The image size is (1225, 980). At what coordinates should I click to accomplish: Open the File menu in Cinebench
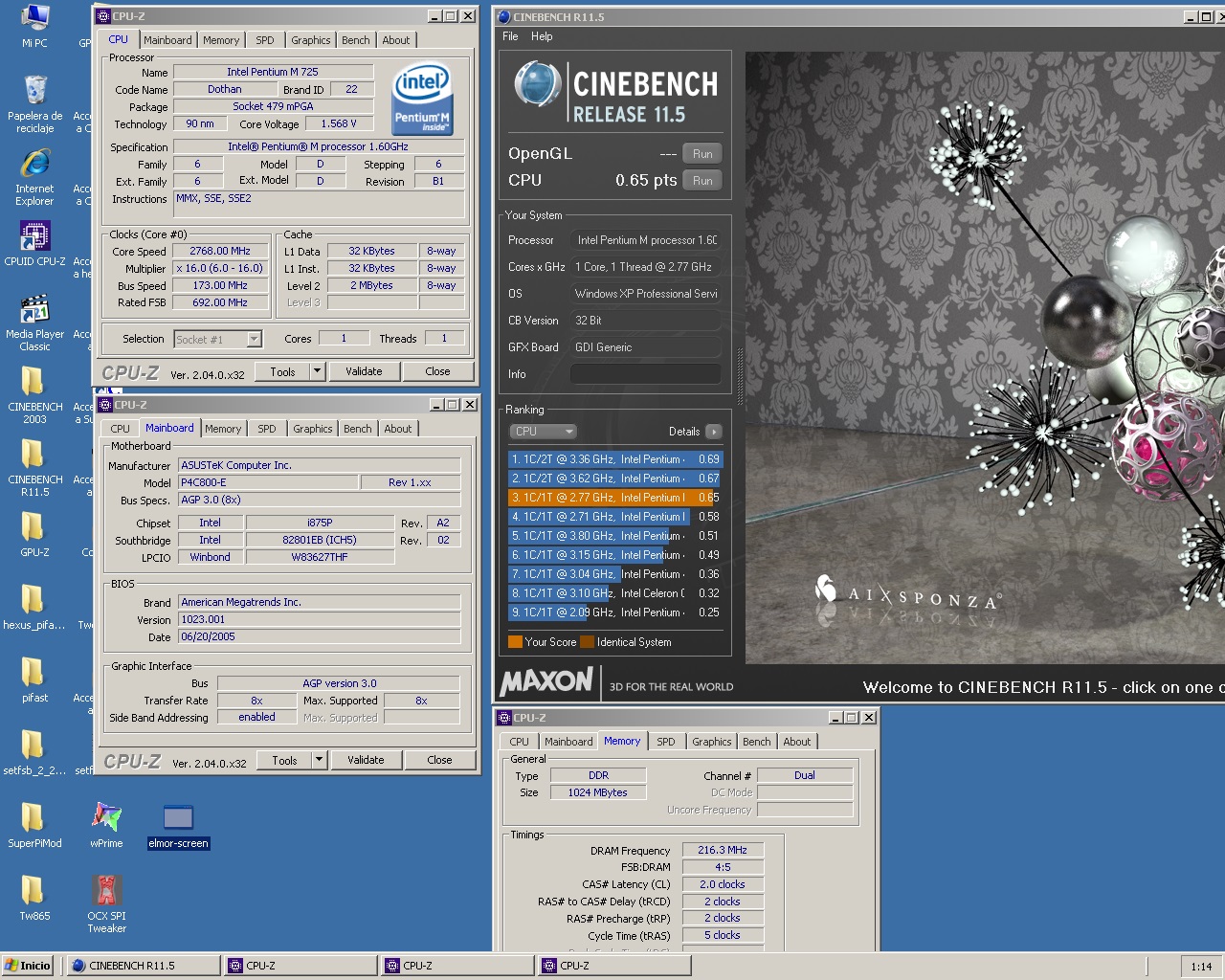tap(510, 36)
